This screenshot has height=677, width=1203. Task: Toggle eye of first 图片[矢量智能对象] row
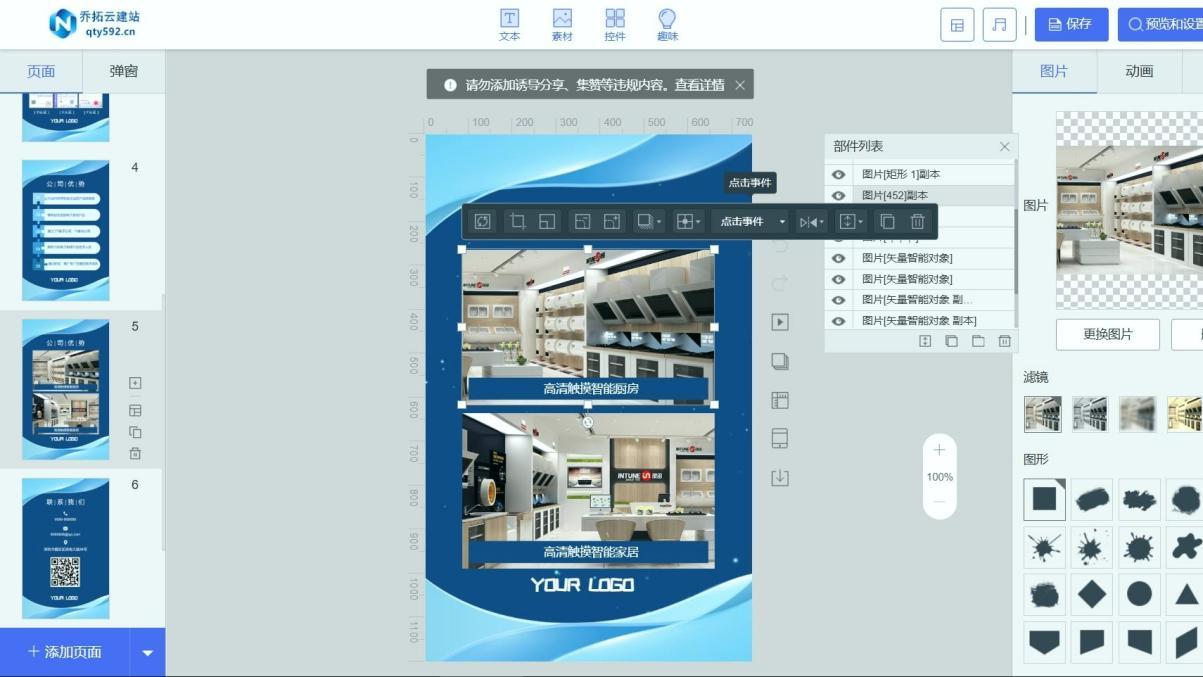pyautogui.click(x=838, y=258)
